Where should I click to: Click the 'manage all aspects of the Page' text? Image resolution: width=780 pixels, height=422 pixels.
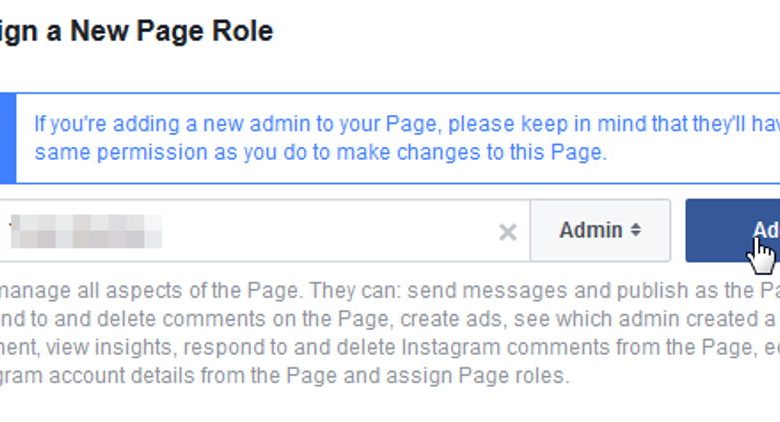150,290
